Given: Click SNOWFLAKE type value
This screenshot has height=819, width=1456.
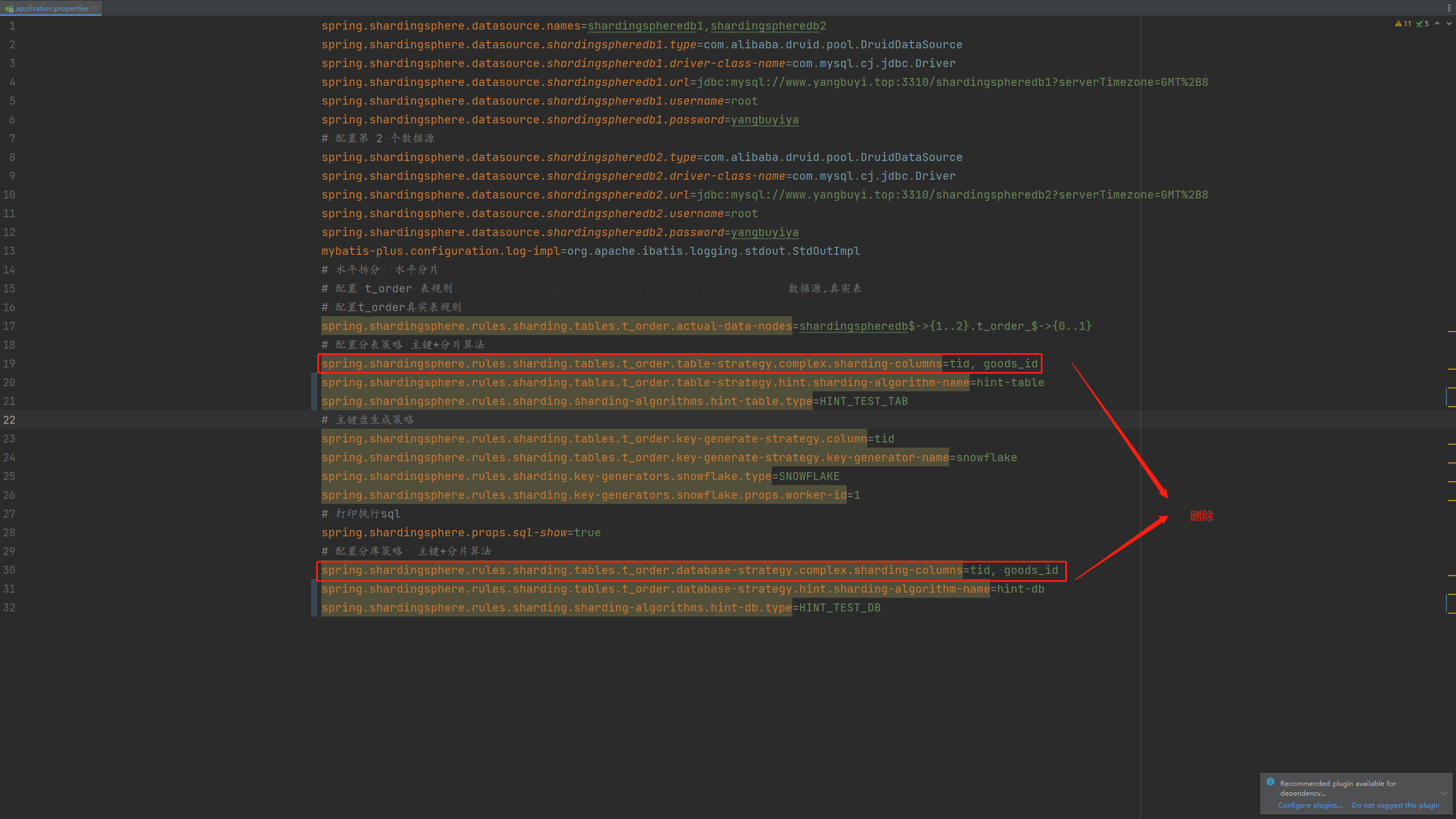Looking at the screenshot, I should click(x=809, y=476).
